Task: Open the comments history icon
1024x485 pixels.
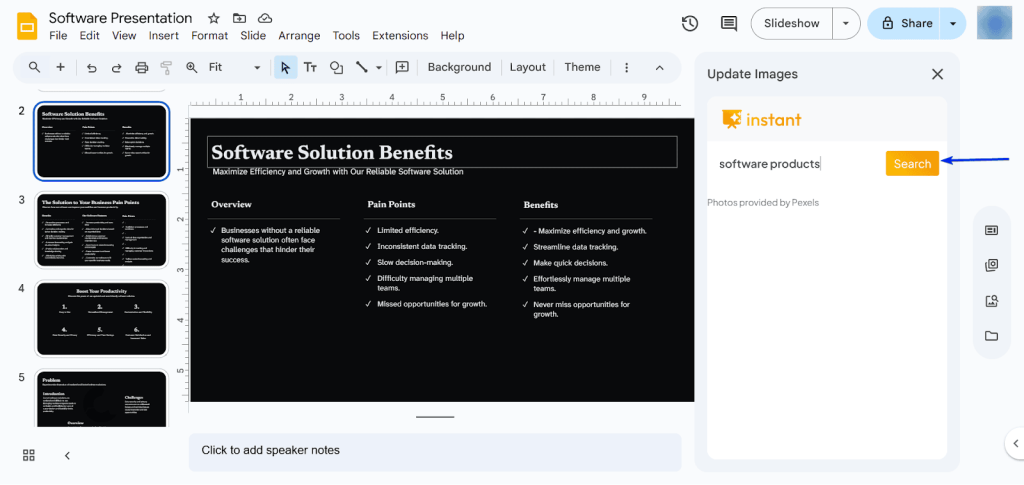Action: [729, 23]
